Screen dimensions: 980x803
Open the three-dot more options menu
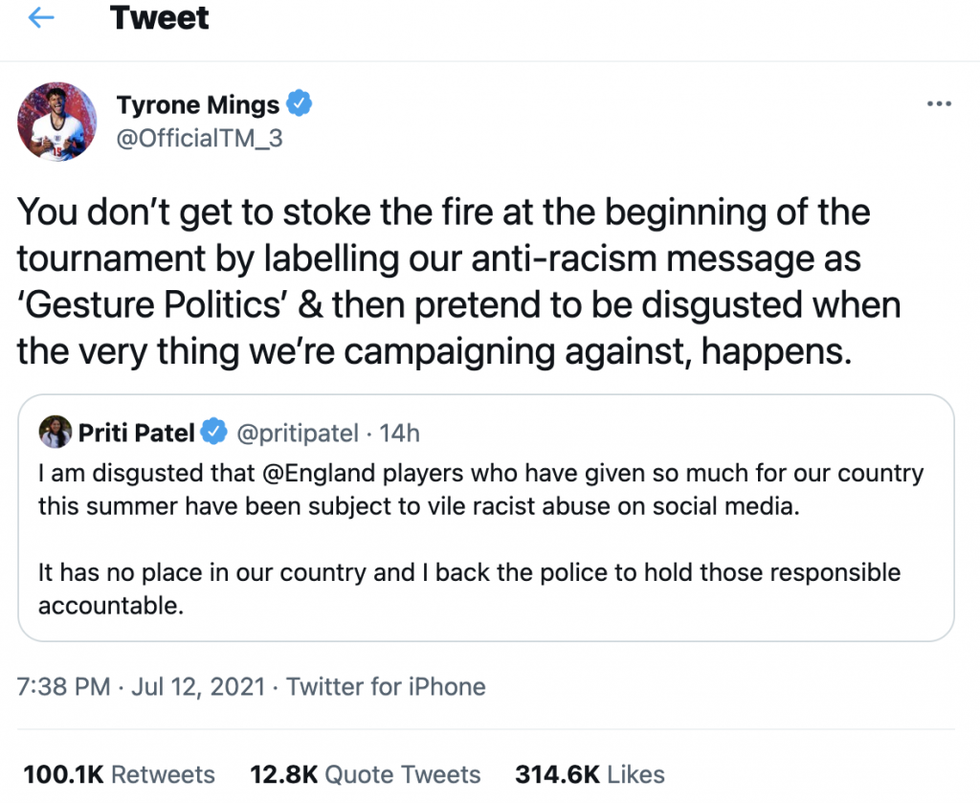tap(938, 104)
